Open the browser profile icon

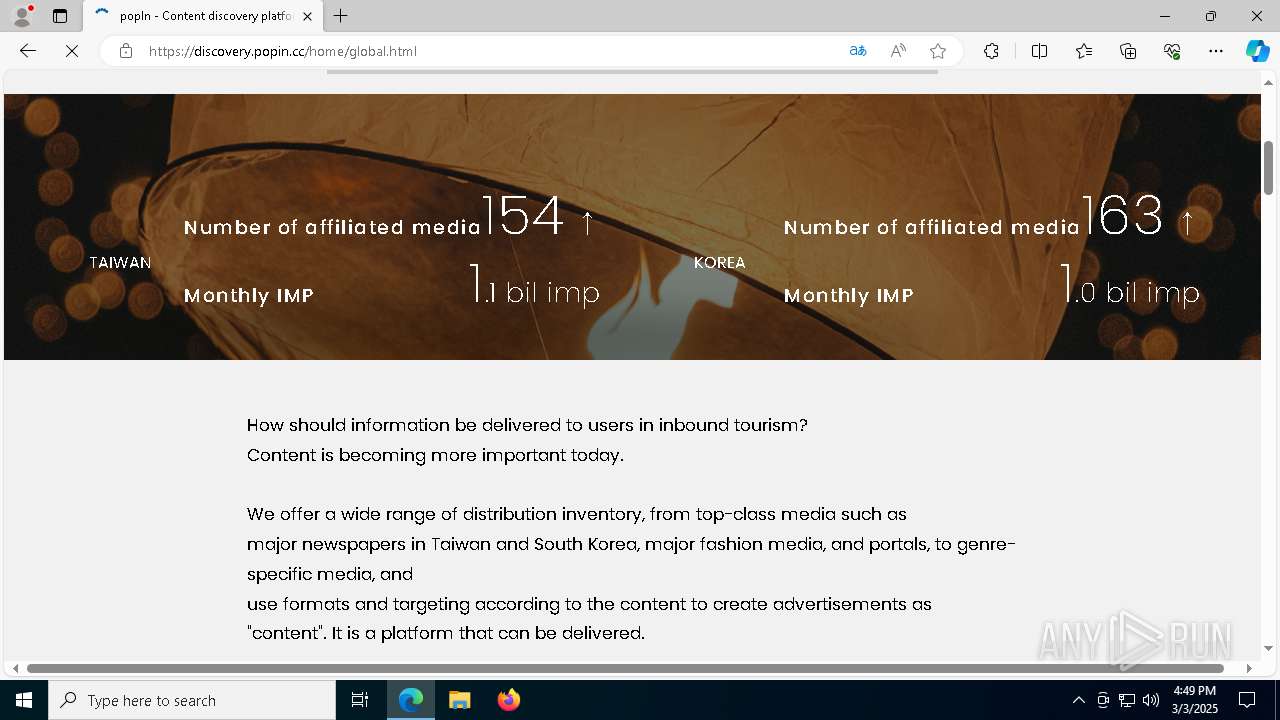pos(22,16)
